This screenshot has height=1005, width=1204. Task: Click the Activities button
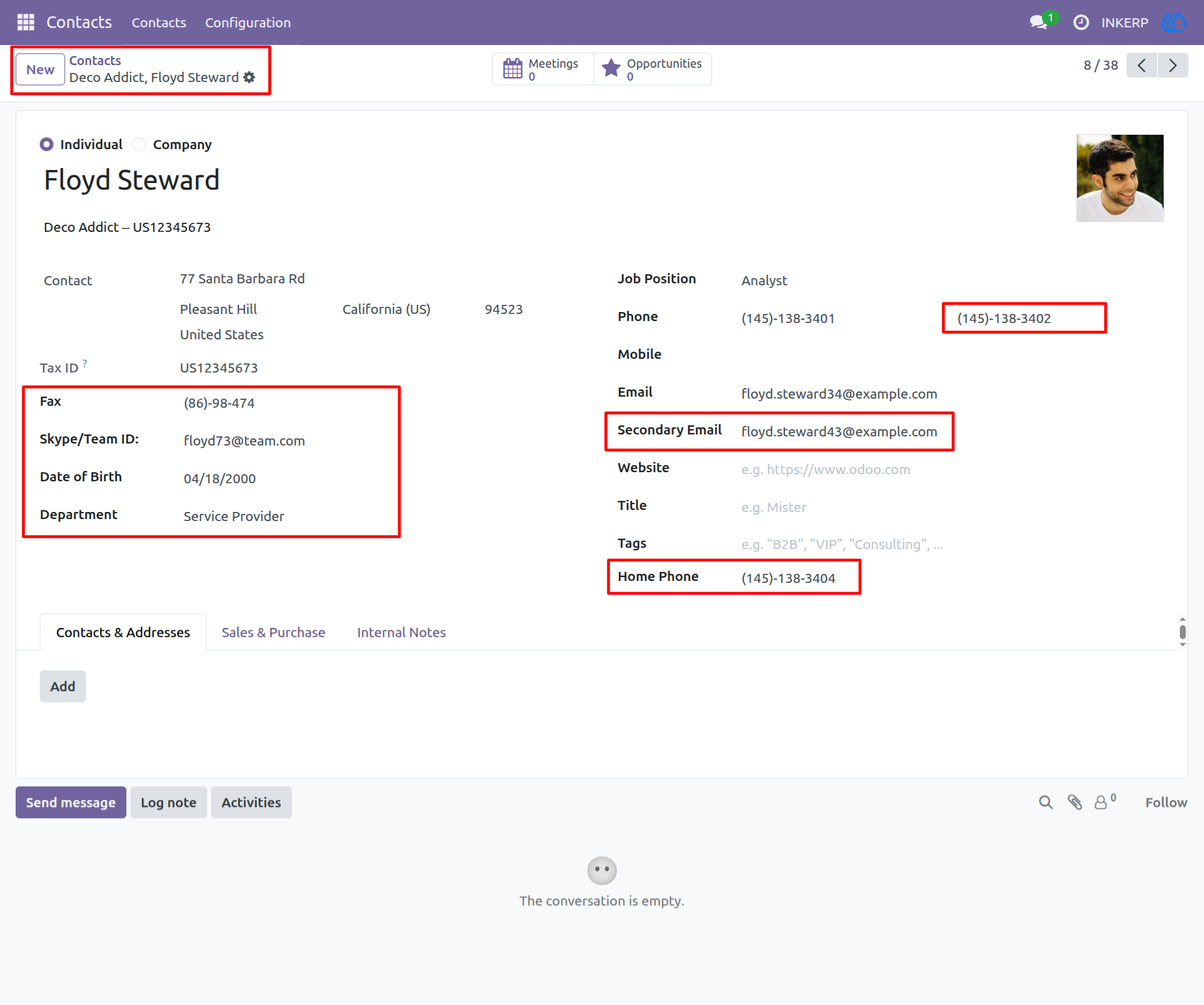251,802
